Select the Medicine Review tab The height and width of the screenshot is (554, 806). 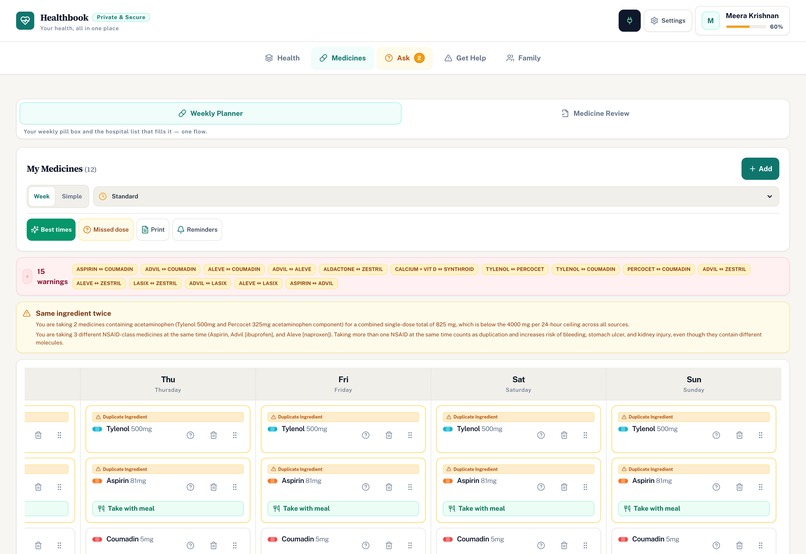click(595, 114)
